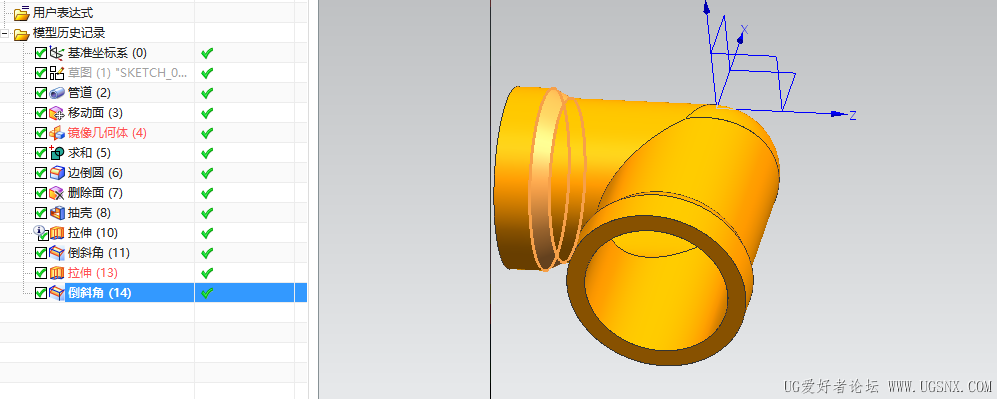Click the green status tick for 倒斜角 (14)
The width and height of the screenshot is (997, 399).
pyautogui.click(x=207, y=293)
